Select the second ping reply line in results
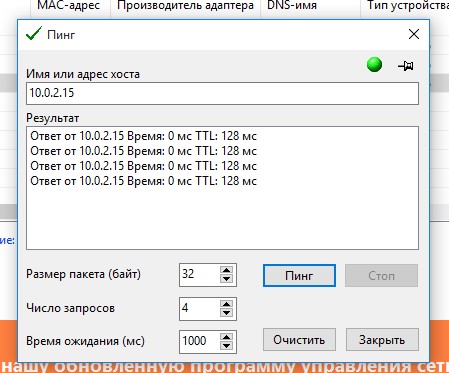Viewport: 449px width, 373px height. (143, 151)
